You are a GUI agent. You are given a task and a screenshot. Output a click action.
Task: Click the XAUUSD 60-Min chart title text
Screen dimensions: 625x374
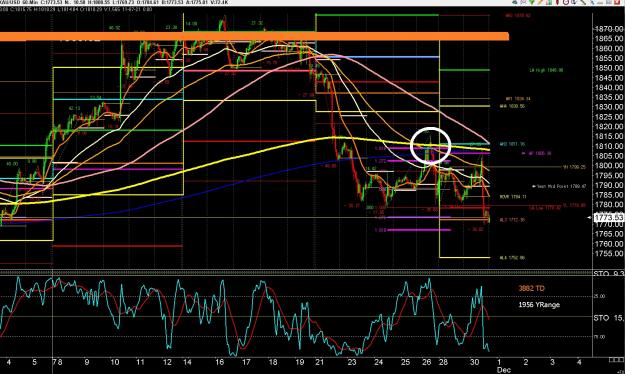114,2
